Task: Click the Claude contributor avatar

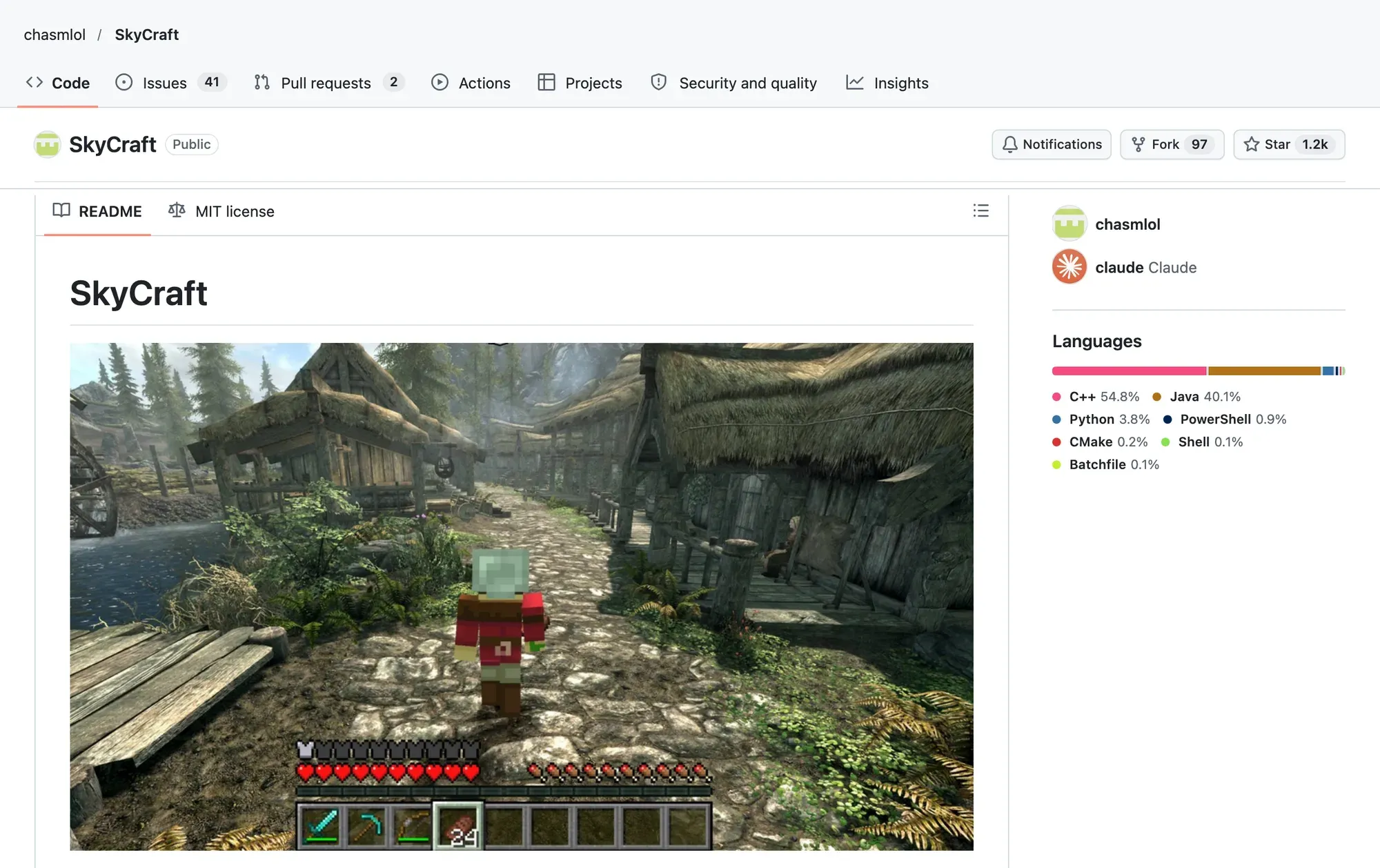Action: (1069, 266)
